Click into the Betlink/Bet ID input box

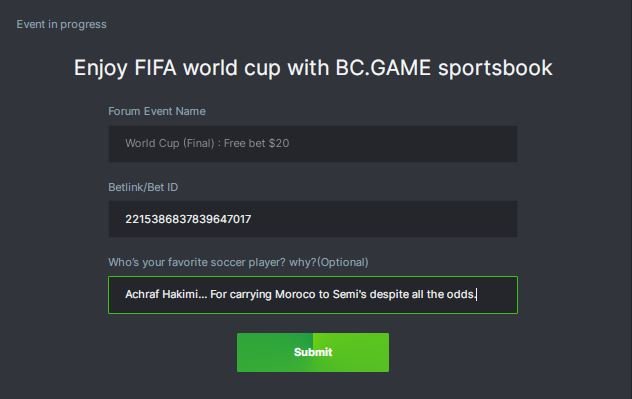click(x=313, y=219)
